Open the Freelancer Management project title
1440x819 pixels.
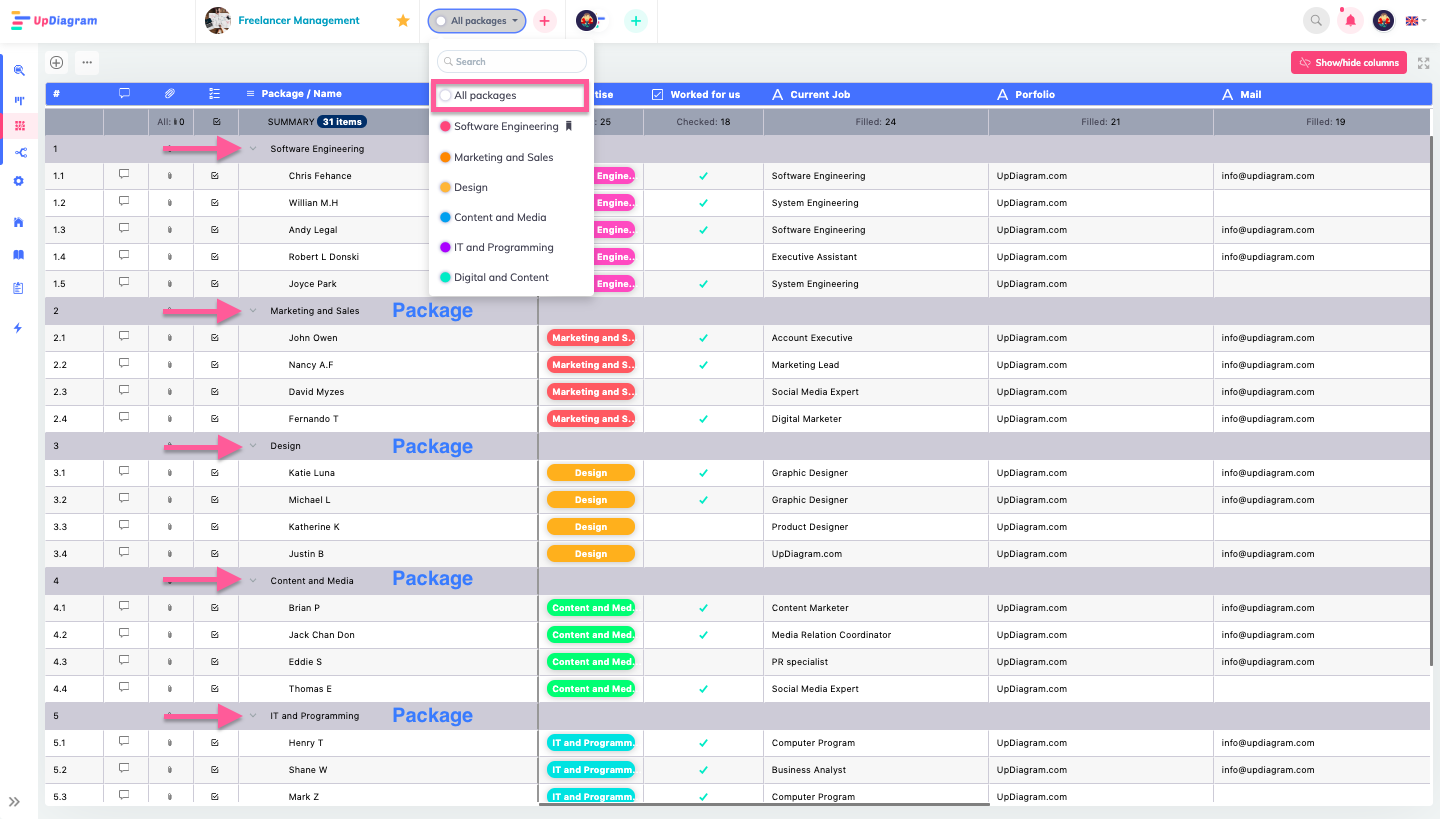click(x=298, y=20)
